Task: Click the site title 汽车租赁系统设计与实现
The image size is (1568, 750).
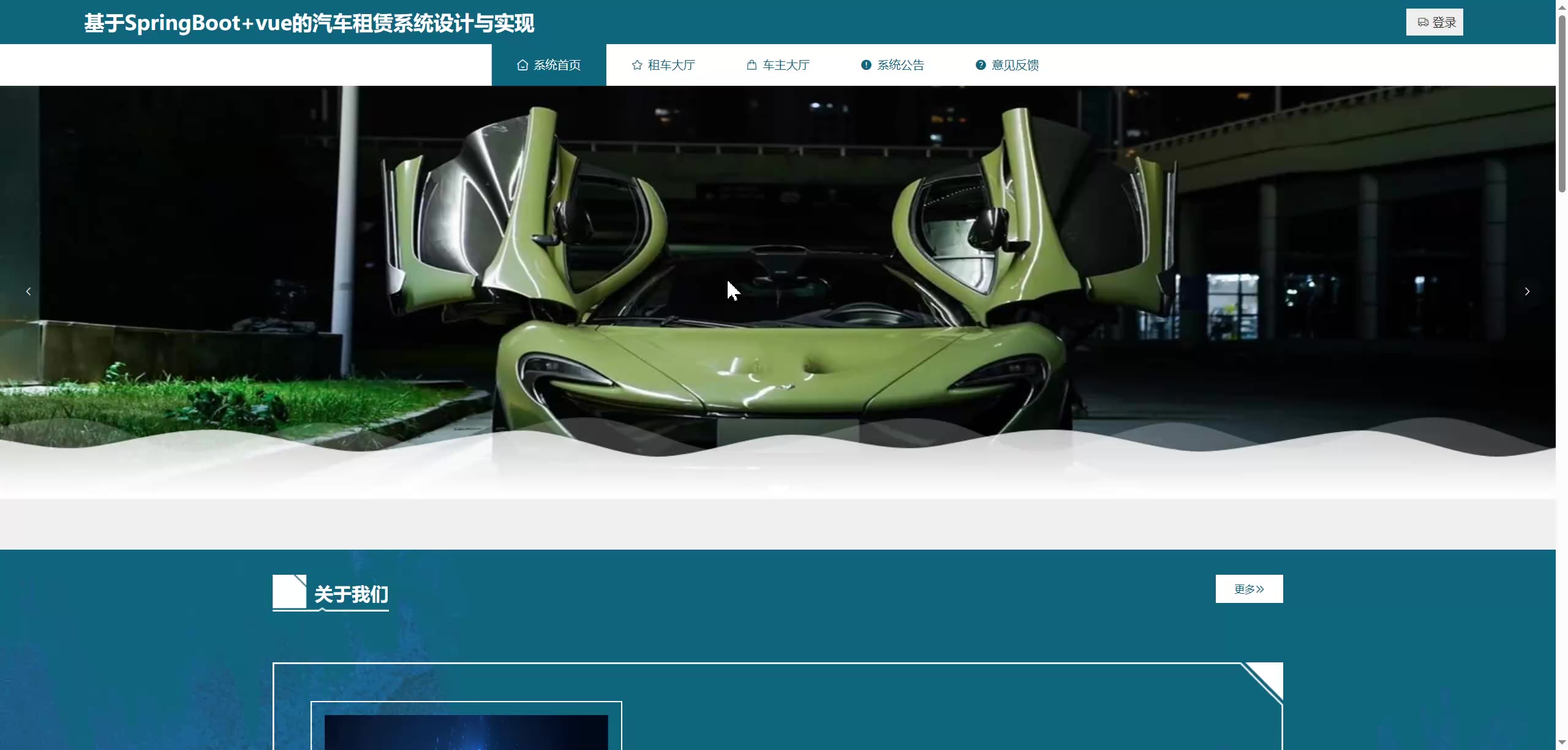Action: point(309,23)
